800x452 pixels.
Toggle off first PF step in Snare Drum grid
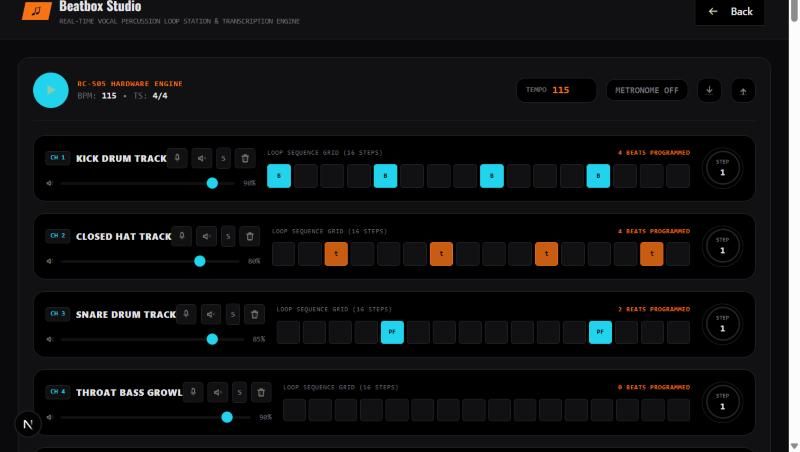(x=392, y=332)
